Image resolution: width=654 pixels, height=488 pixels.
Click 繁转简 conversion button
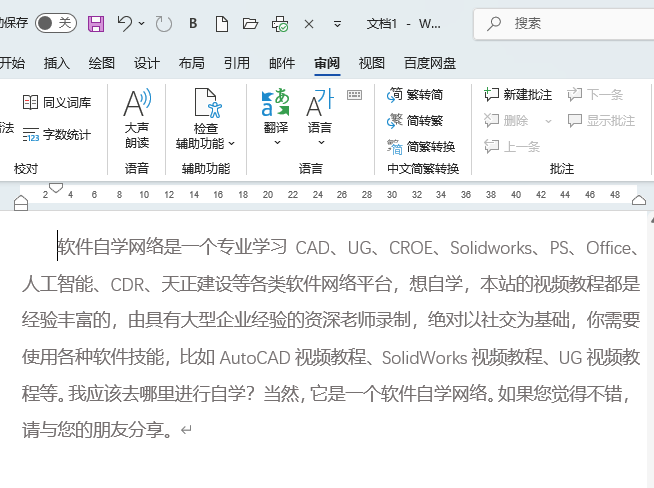click(x=415, y=95)
